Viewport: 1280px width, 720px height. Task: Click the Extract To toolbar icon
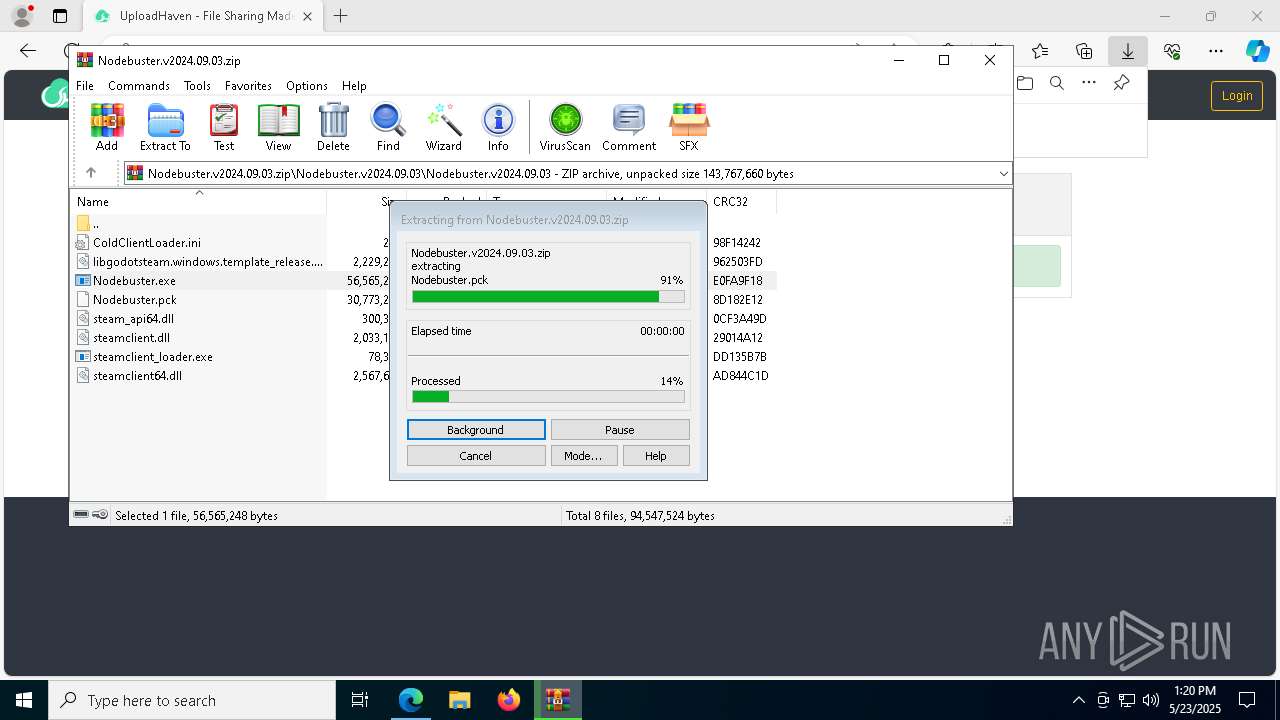[x=165, y=127]
